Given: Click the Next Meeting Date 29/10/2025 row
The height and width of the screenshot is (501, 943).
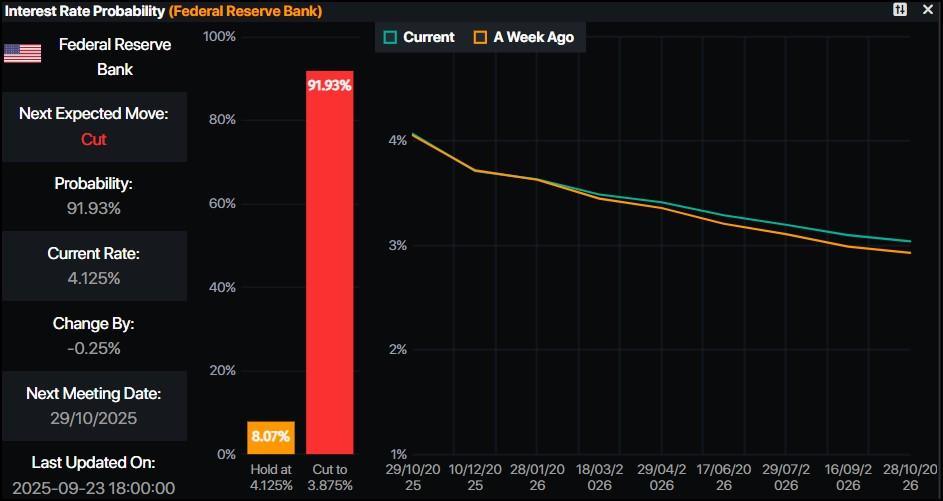Looking at the screenshot, I should point(94,406).
